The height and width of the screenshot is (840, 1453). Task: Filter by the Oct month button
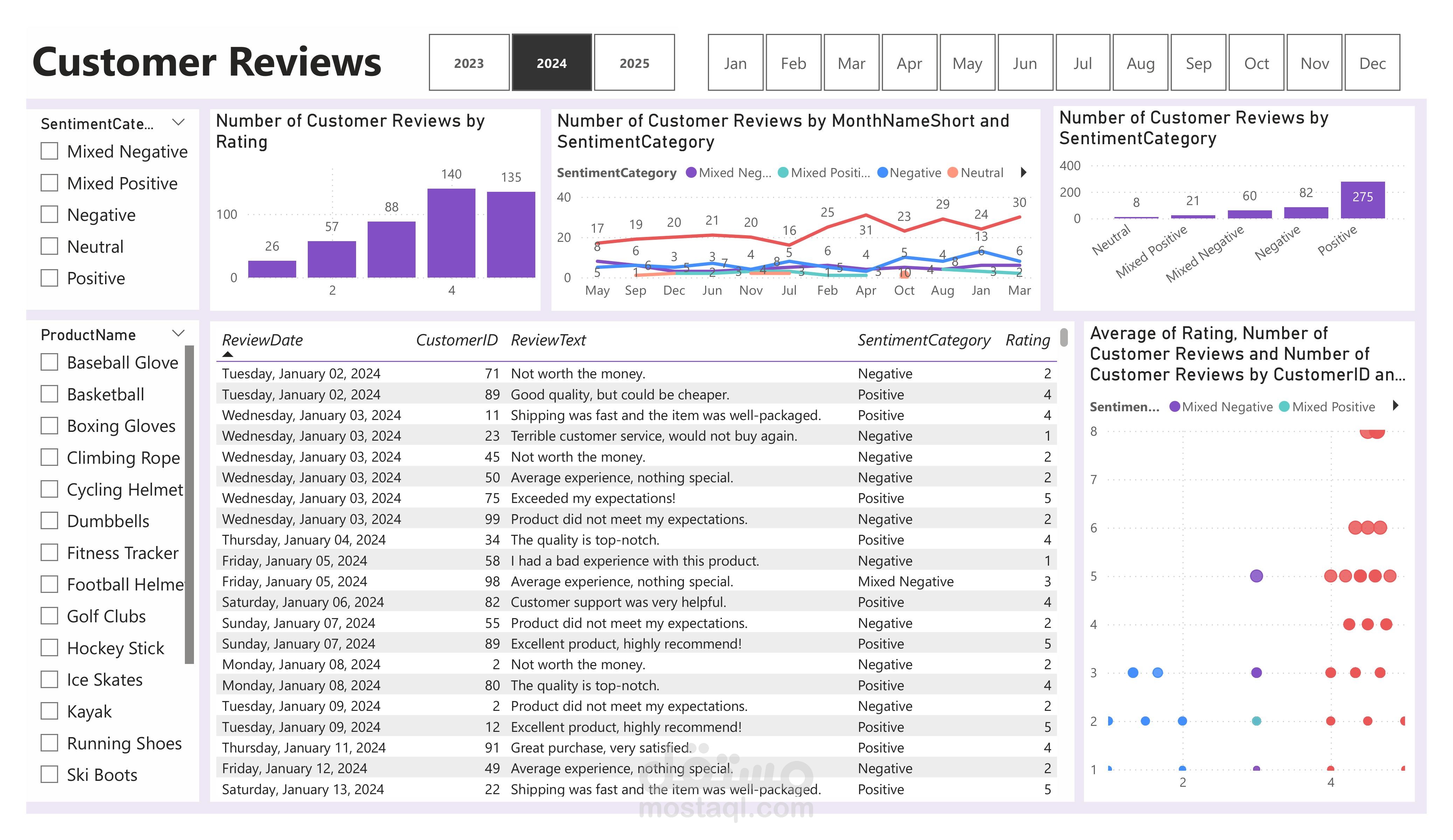[x=1256, y=63]
